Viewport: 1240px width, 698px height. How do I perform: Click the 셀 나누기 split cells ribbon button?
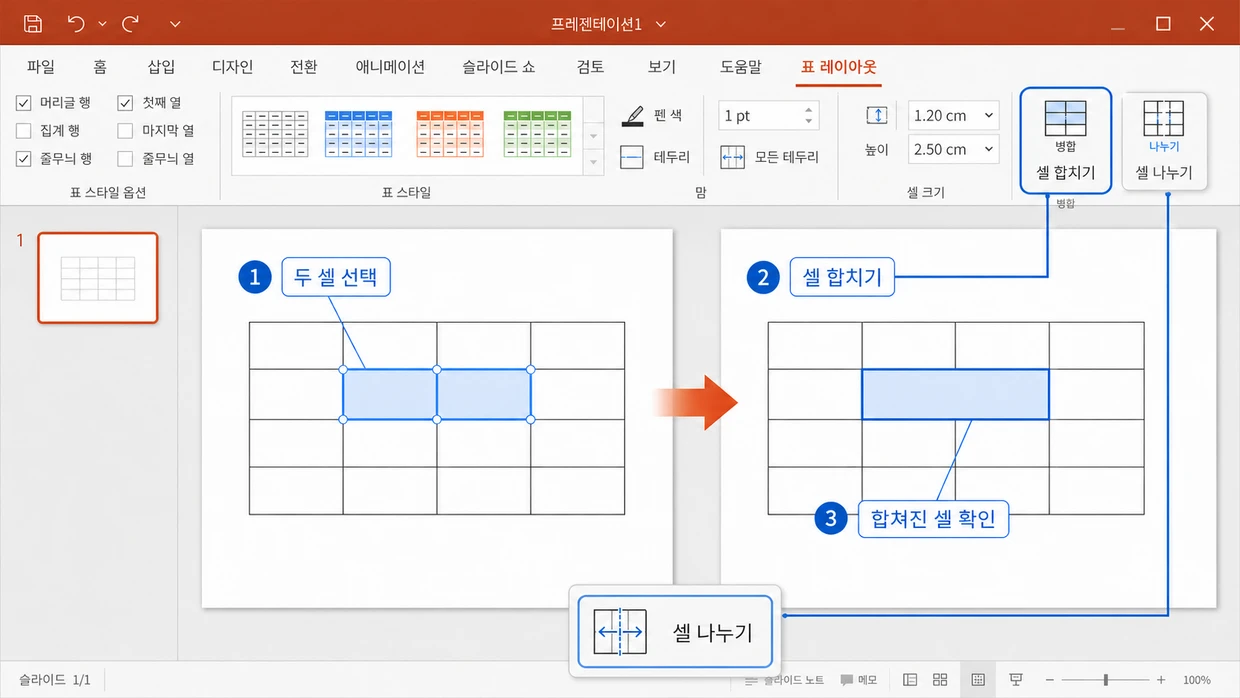(x=1164, y=140)
